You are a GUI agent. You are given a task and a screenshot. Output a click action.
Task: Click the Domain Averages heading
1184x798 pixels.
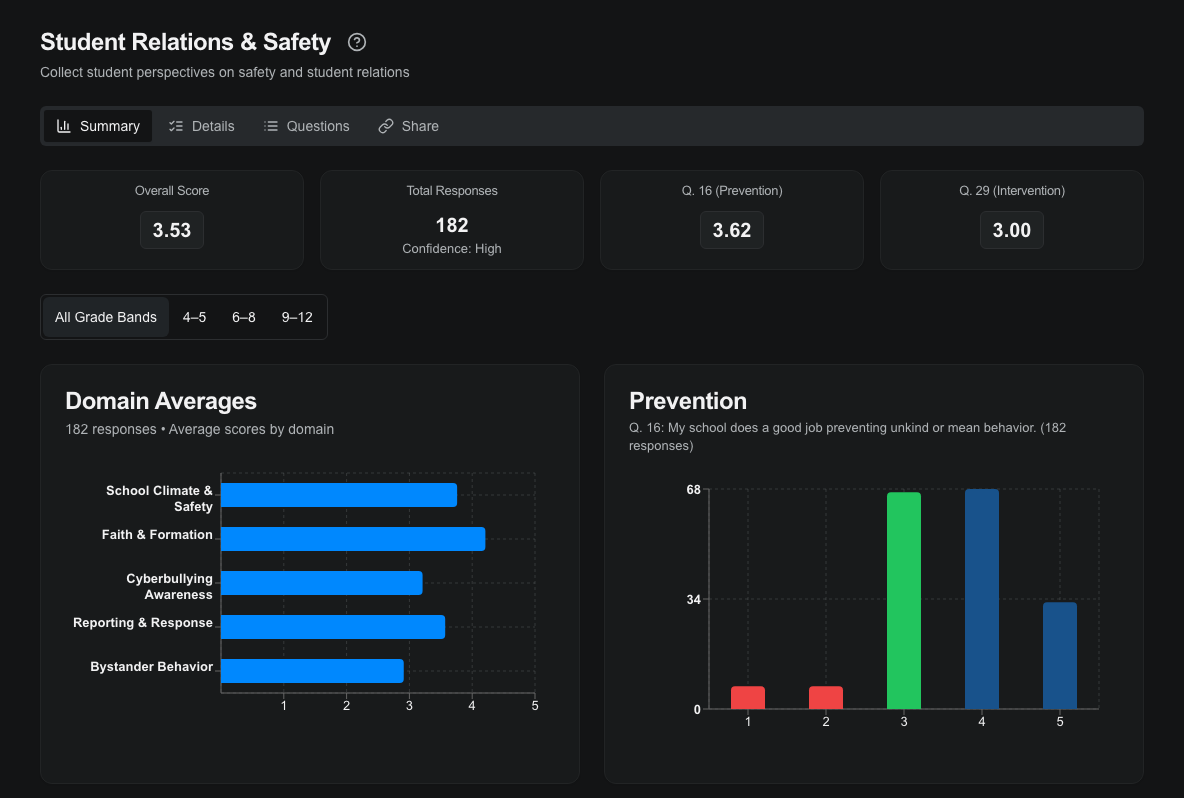161,401
